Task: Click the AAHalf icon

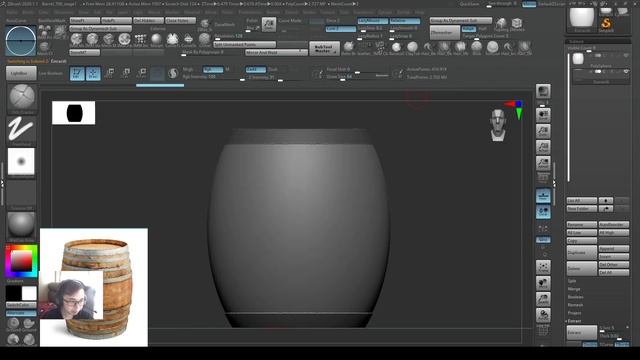Action: (x=543, y=163)
